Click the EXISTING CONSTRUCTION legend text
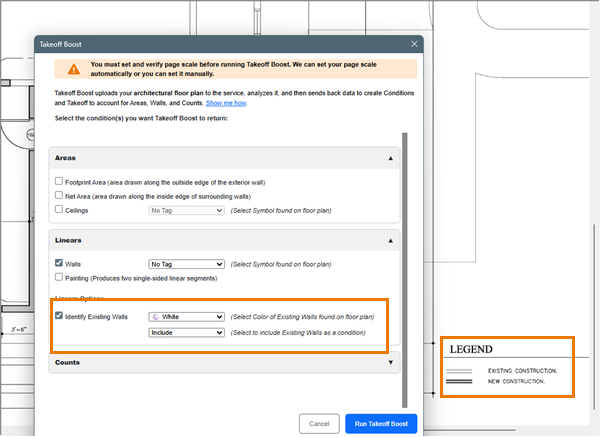Viewport: 600px width, 437px height. pos(522,370)
